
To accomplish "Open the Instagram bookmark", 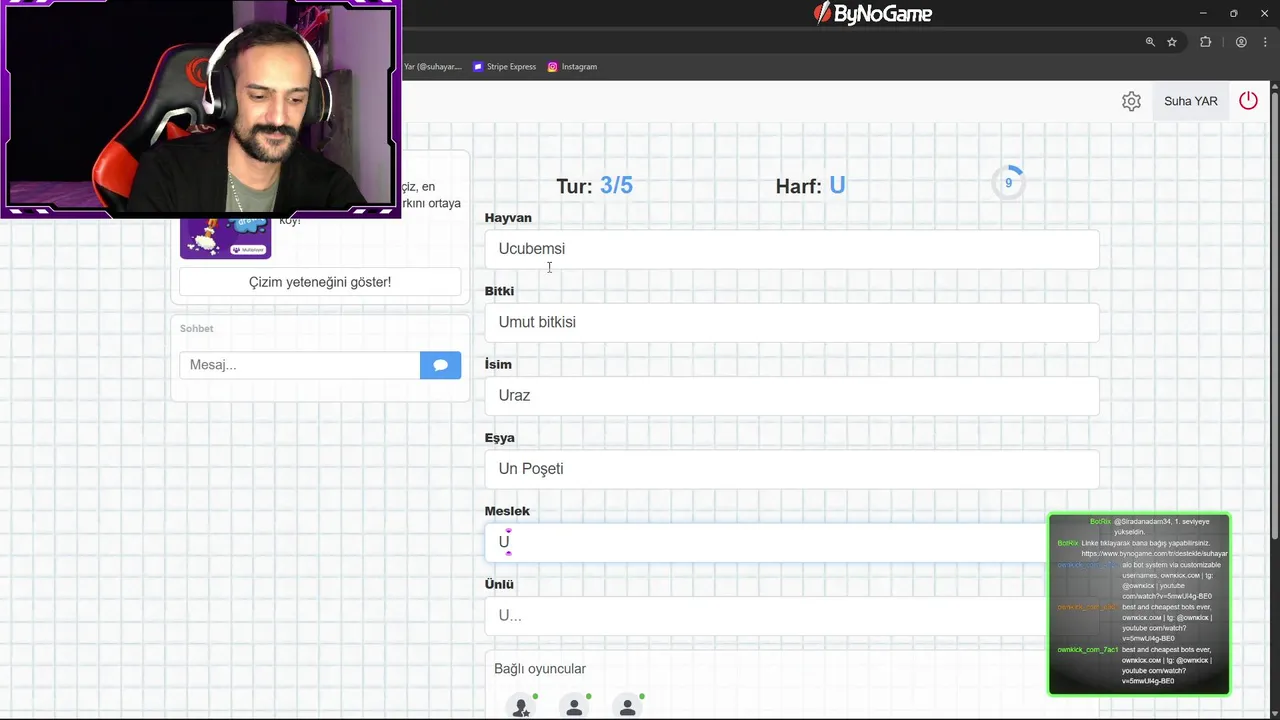I will point(572,67).
